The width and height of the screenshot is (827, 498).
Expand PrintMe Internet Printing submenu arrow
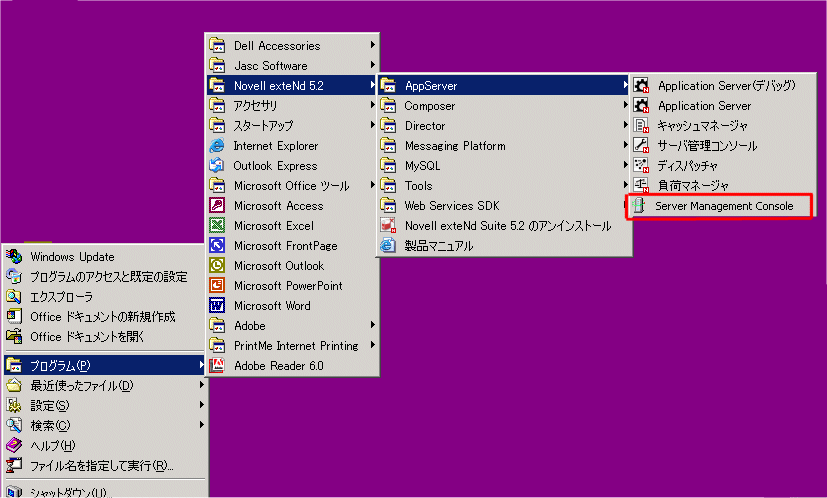372,345
